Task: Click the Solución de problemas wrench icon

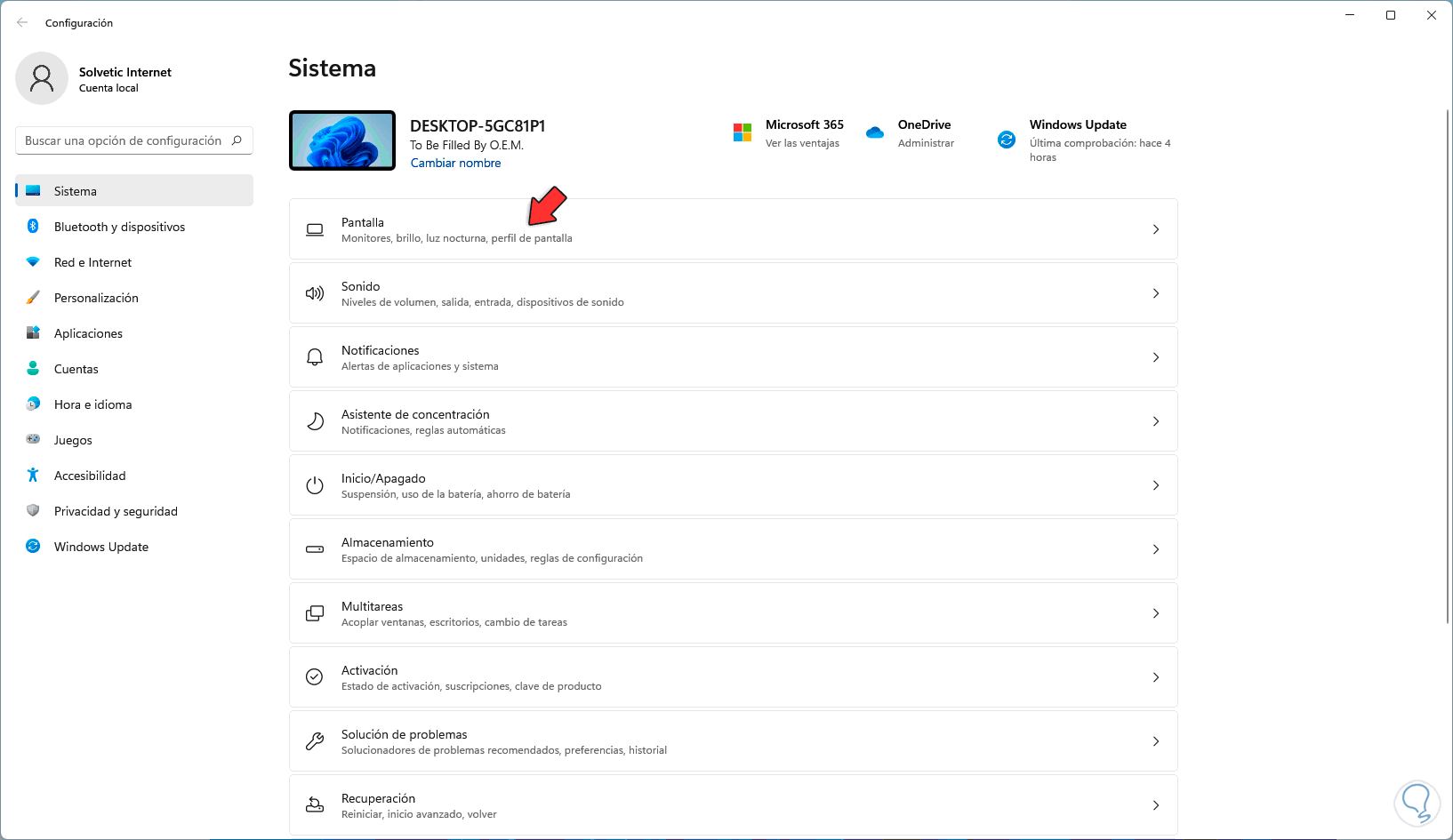Action: coord(315,741)
